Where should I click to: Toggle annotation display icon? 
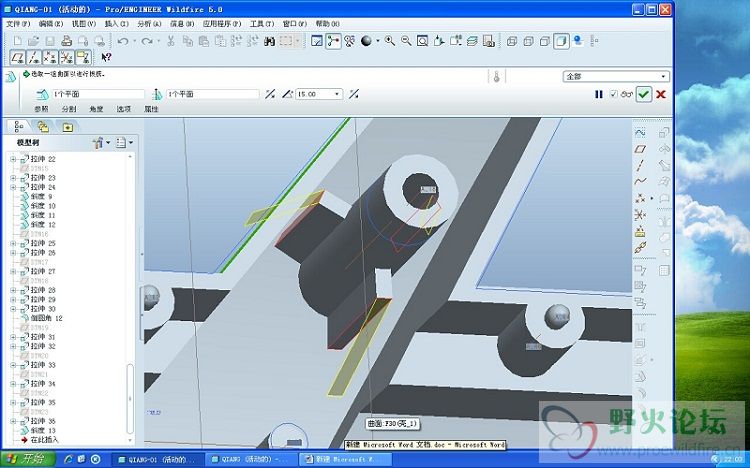83,58
